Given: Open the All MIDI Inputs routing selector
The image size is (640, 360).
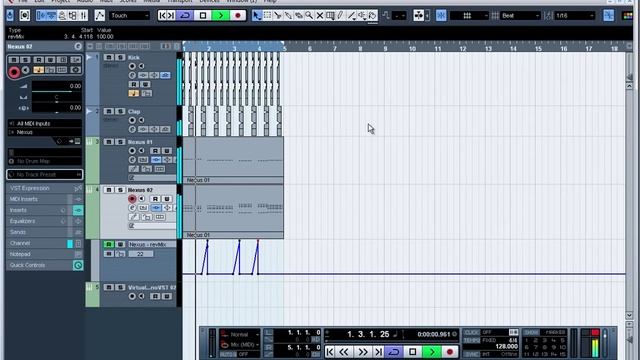Looking at the screenshot, I should click(x=44, y=123).
